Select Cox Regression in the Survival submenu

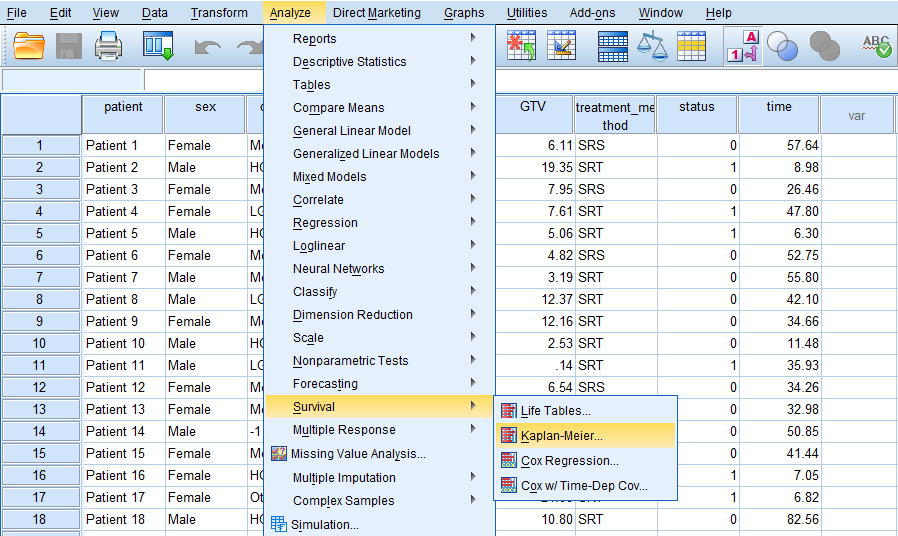(585, 460)
